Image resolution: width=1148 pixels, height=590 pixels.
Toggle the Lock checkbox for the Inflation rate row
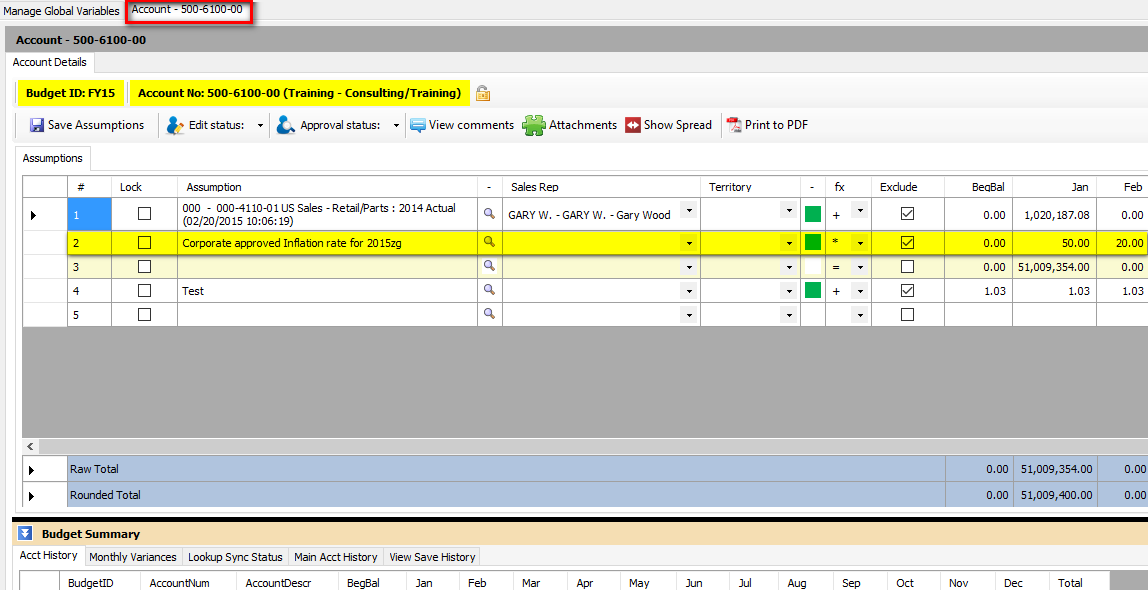[144, 242]
